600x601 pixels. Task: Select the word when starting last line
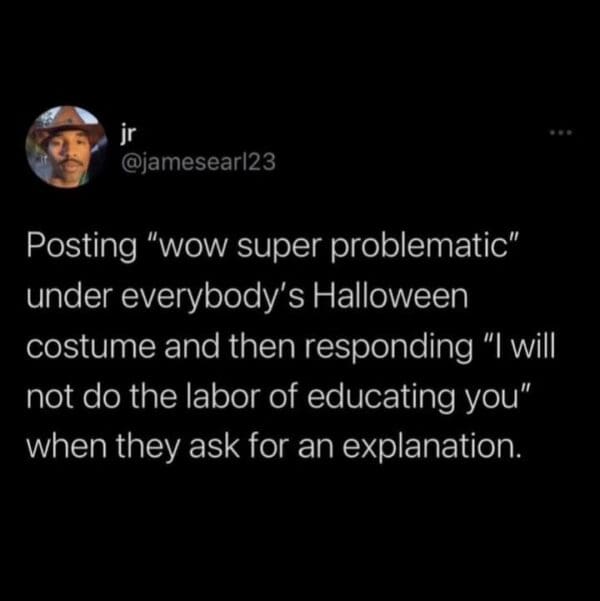pyautogui.click(x=66, y=446)
